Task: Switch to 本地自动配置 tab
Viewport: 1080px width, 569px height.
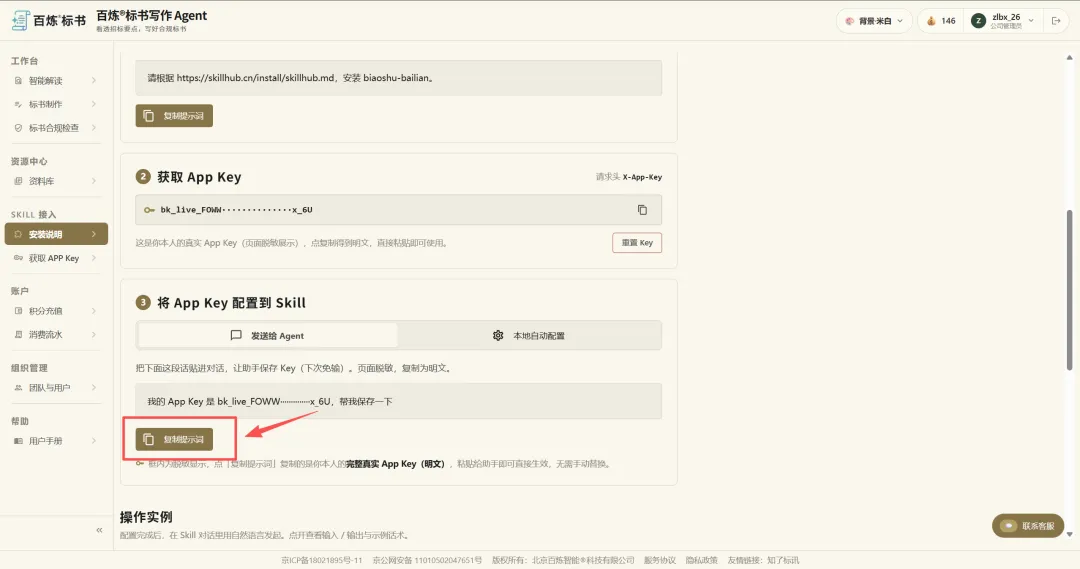Action: coord(529,335)
